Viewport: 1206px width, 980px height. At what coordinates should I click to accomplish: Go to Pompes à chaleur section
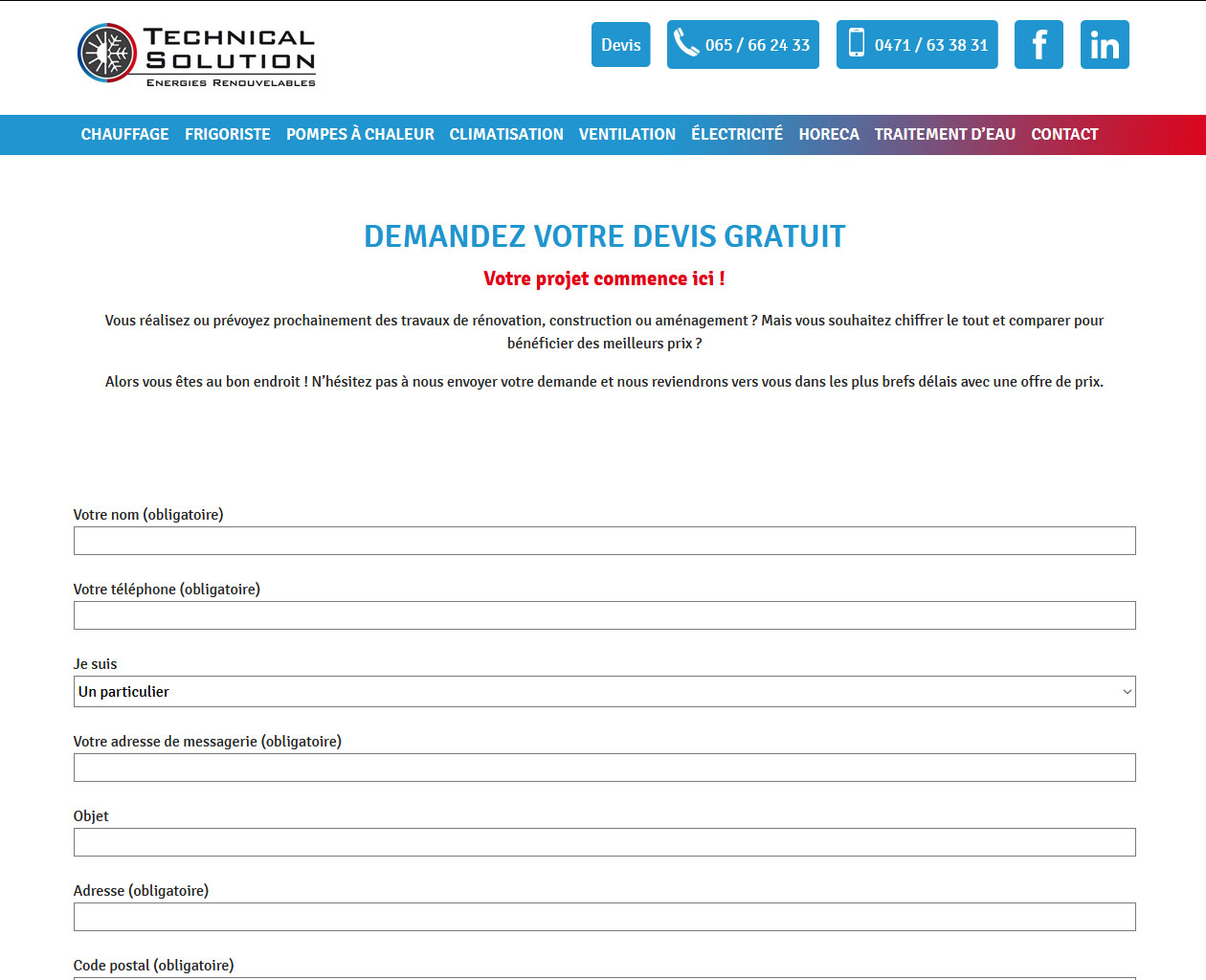(x=360, y=135)
